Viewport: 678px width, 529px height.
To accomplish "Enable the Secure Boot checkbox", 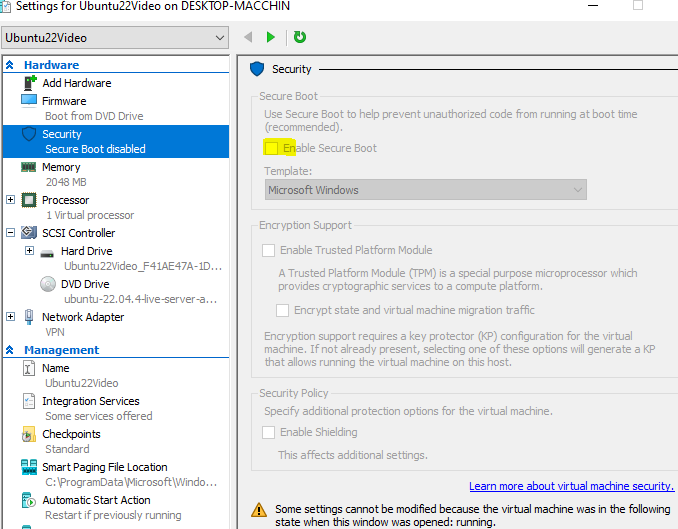I will (270, 148).
